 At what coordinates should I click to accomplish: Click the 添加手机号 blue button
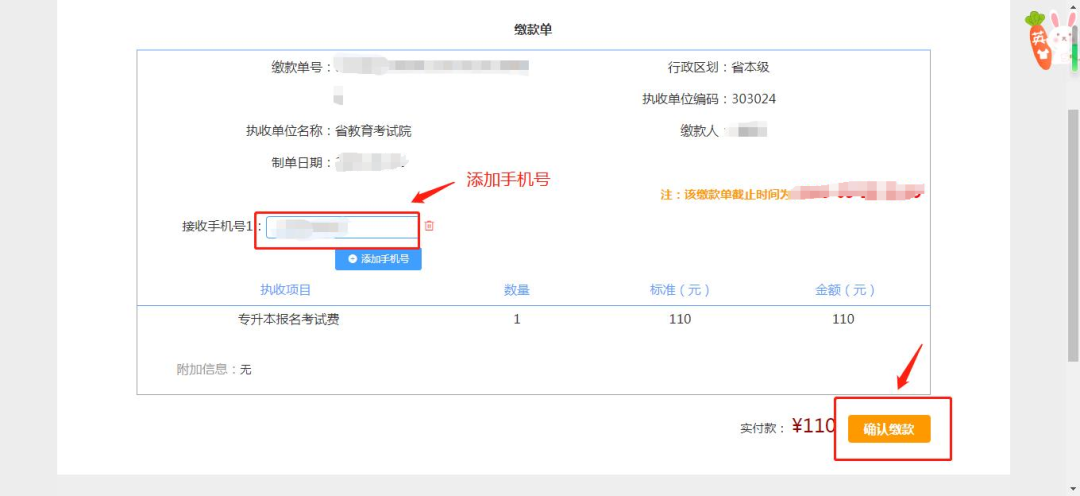378,259
